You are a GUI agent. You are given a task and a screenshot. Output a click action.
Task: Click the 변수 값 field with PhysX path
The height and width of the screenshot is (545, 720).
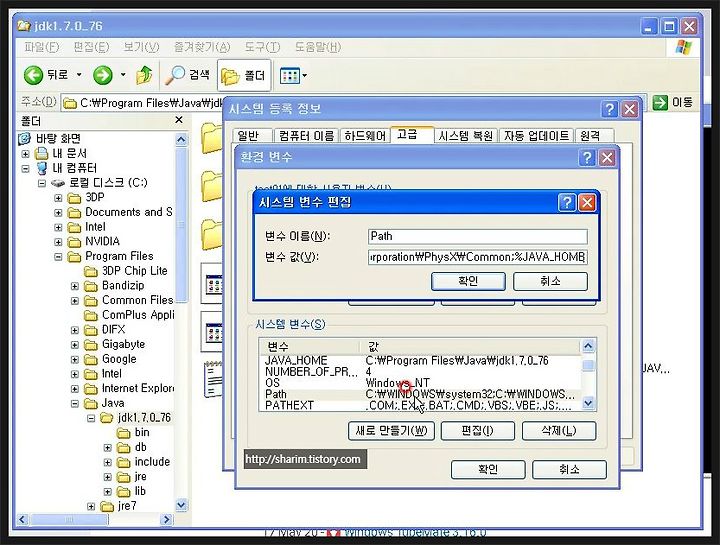point(478,257)
